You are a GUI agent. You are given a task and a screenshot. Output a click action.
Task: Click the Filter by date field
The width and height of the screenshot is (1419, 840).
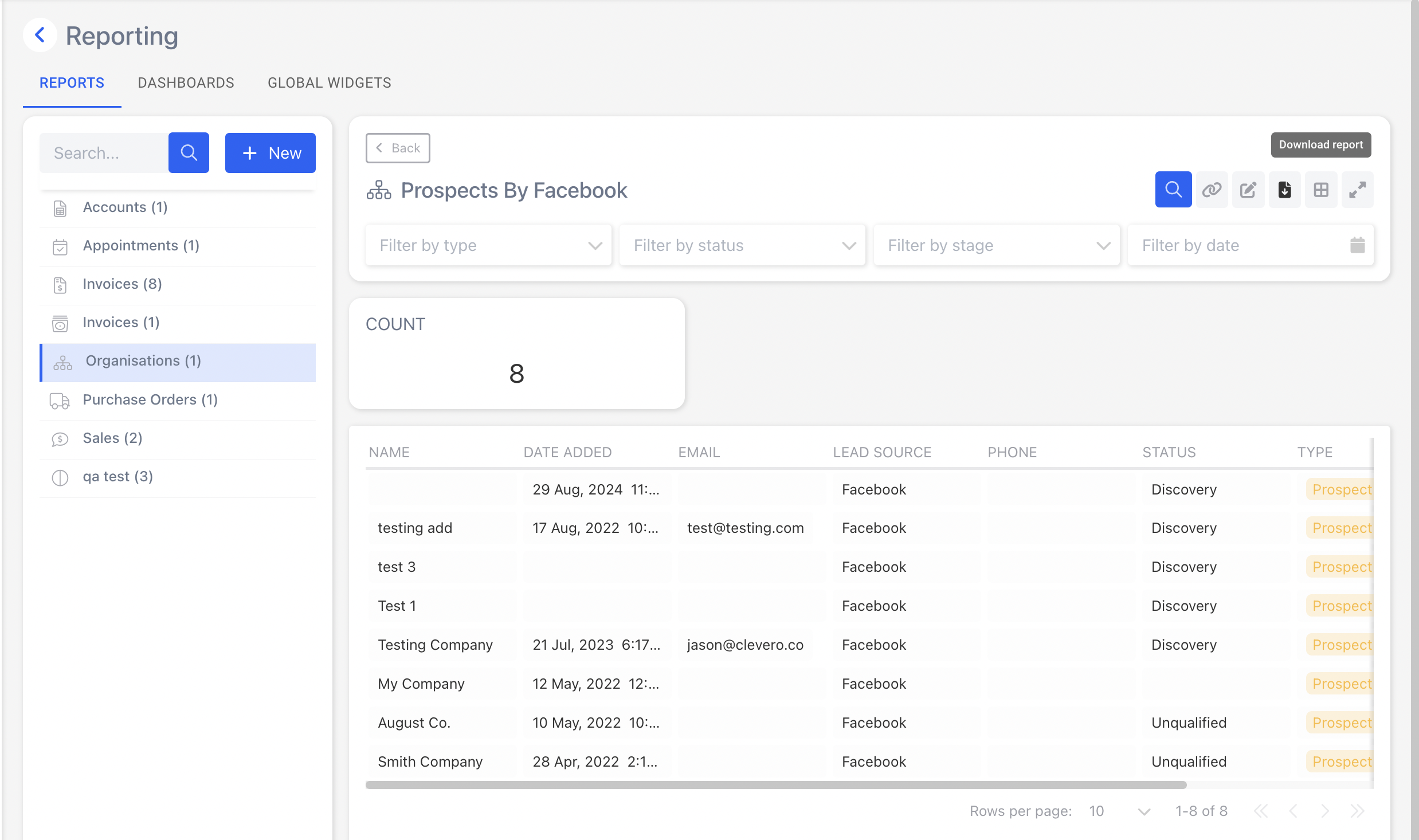point(1251,245)
